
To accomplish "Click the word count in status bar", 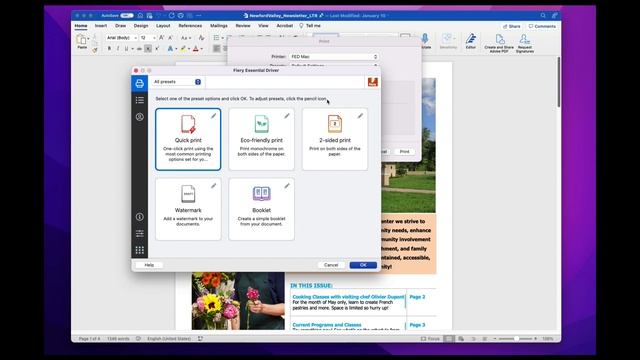I will pos(118,339).
